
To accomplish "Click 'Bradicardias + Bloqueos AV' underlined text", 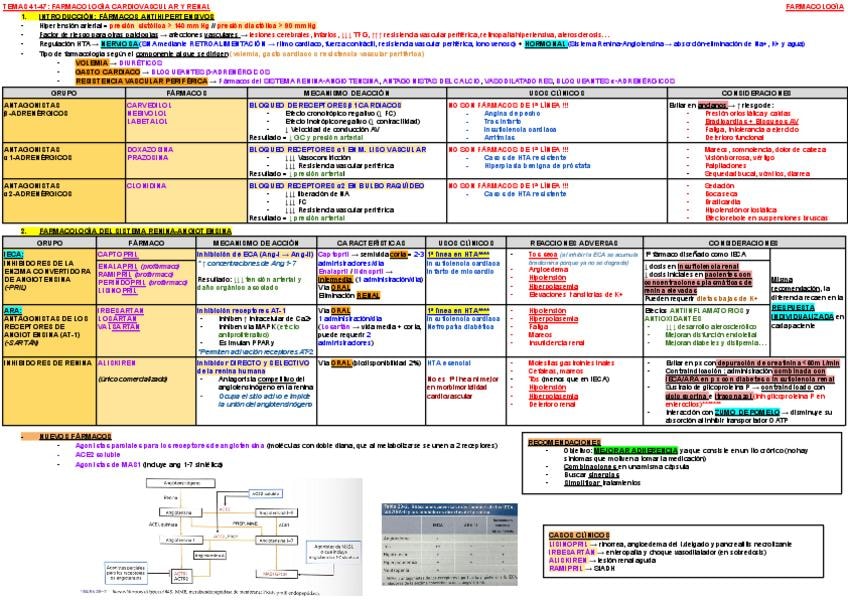I will (x=751, y=122).
